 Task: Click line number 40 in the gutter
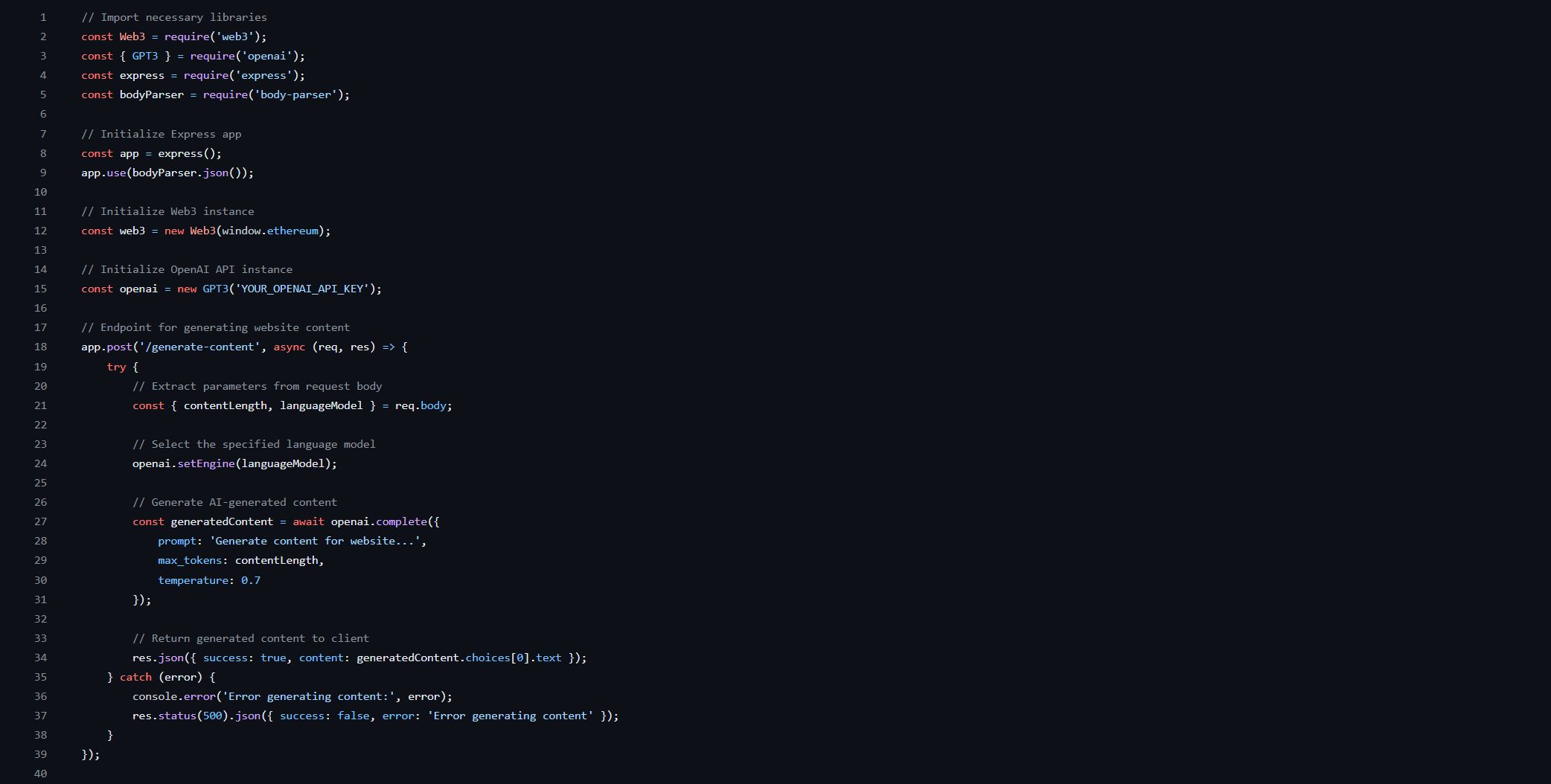(40, 774)
